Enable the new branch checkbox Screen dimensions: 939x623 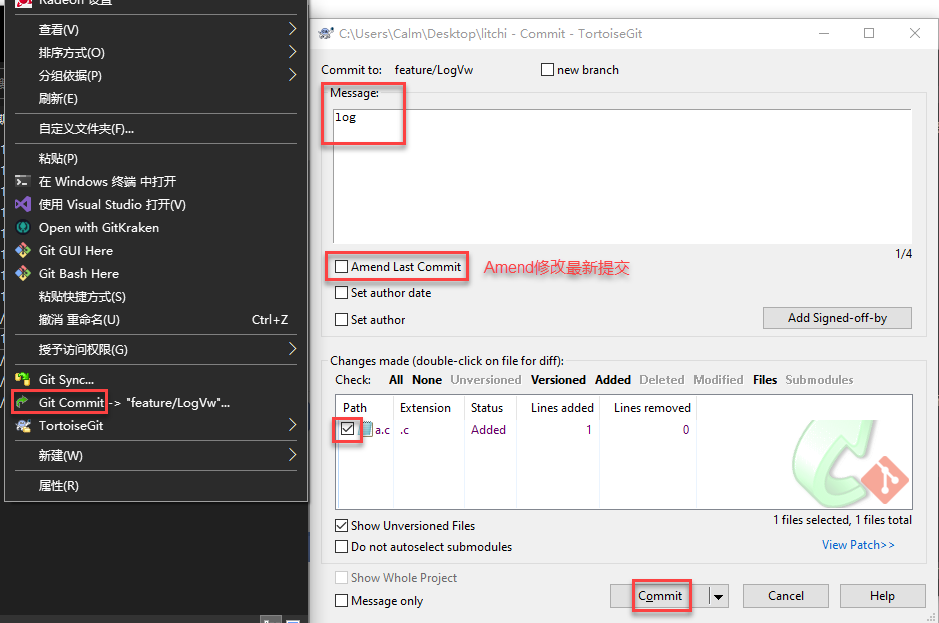547,69
